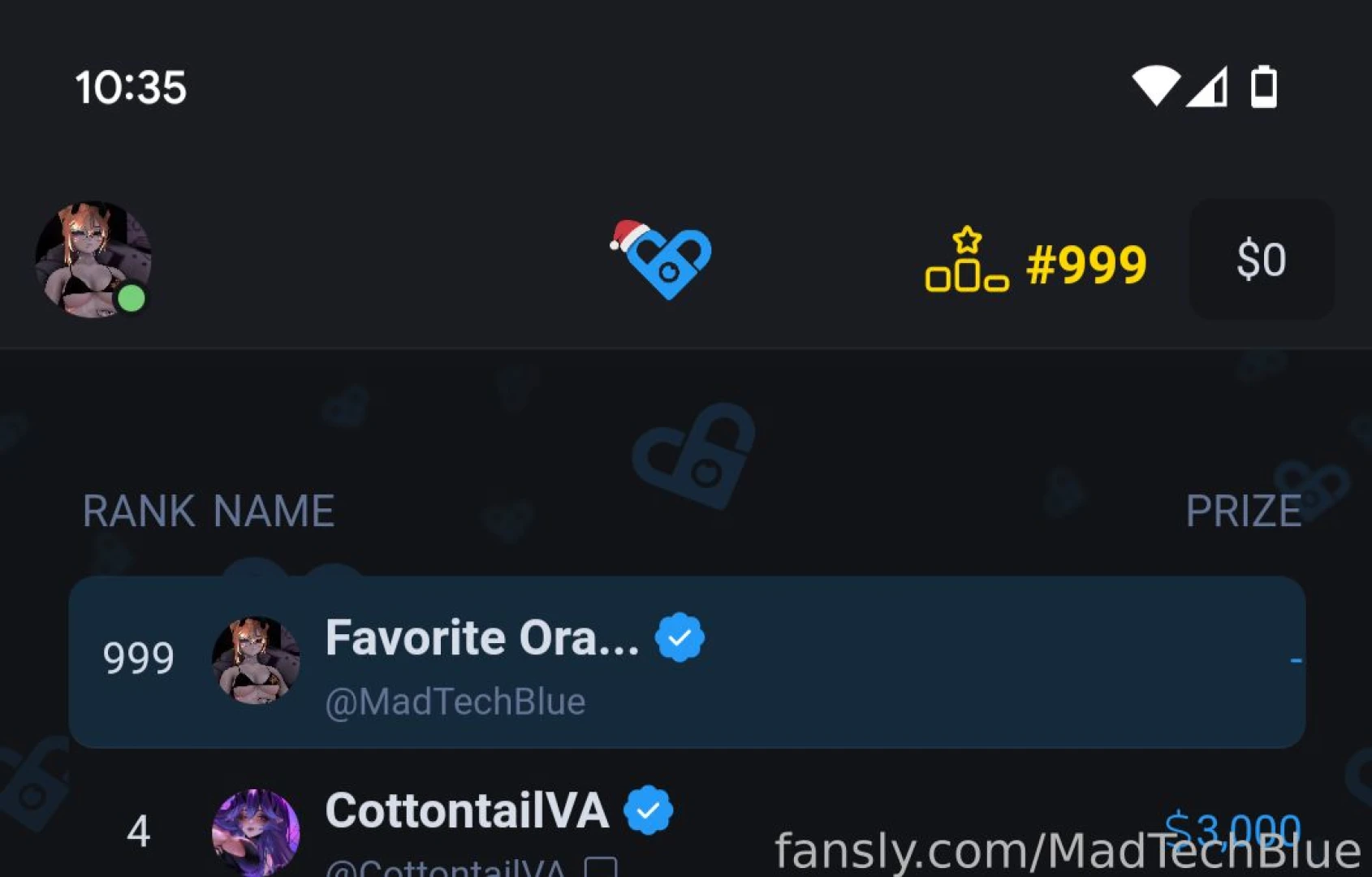
Task: Tap verified badge next to Favorite Ora...
Action: [680, 637]
